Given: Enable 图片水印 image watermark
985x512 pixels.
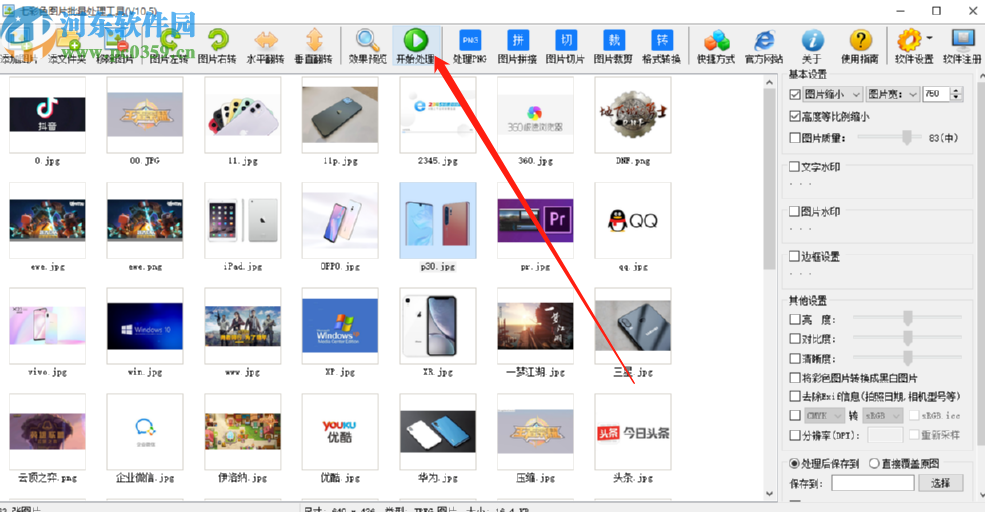Looking at the screenshot, I should click(795, 211).
